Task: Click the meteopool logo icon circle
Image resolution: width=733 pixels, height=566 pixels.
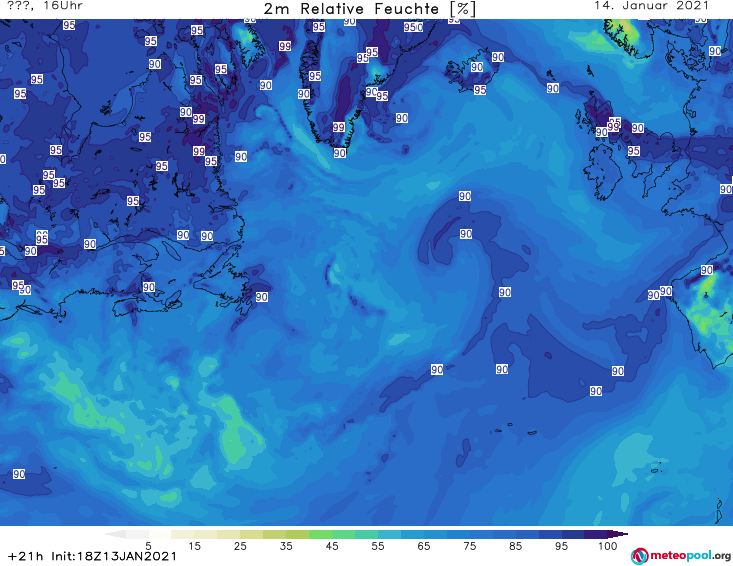Action: (639, 556)
